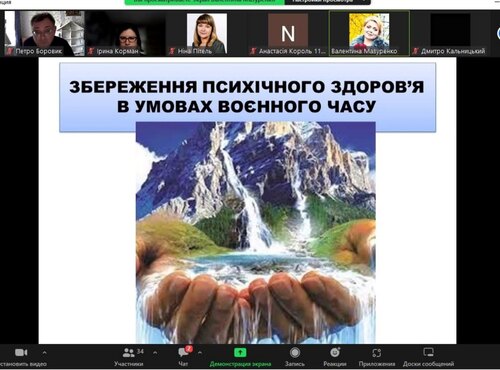
Task: Click the chat unread badge showing 2
Action: pos(189,349)
